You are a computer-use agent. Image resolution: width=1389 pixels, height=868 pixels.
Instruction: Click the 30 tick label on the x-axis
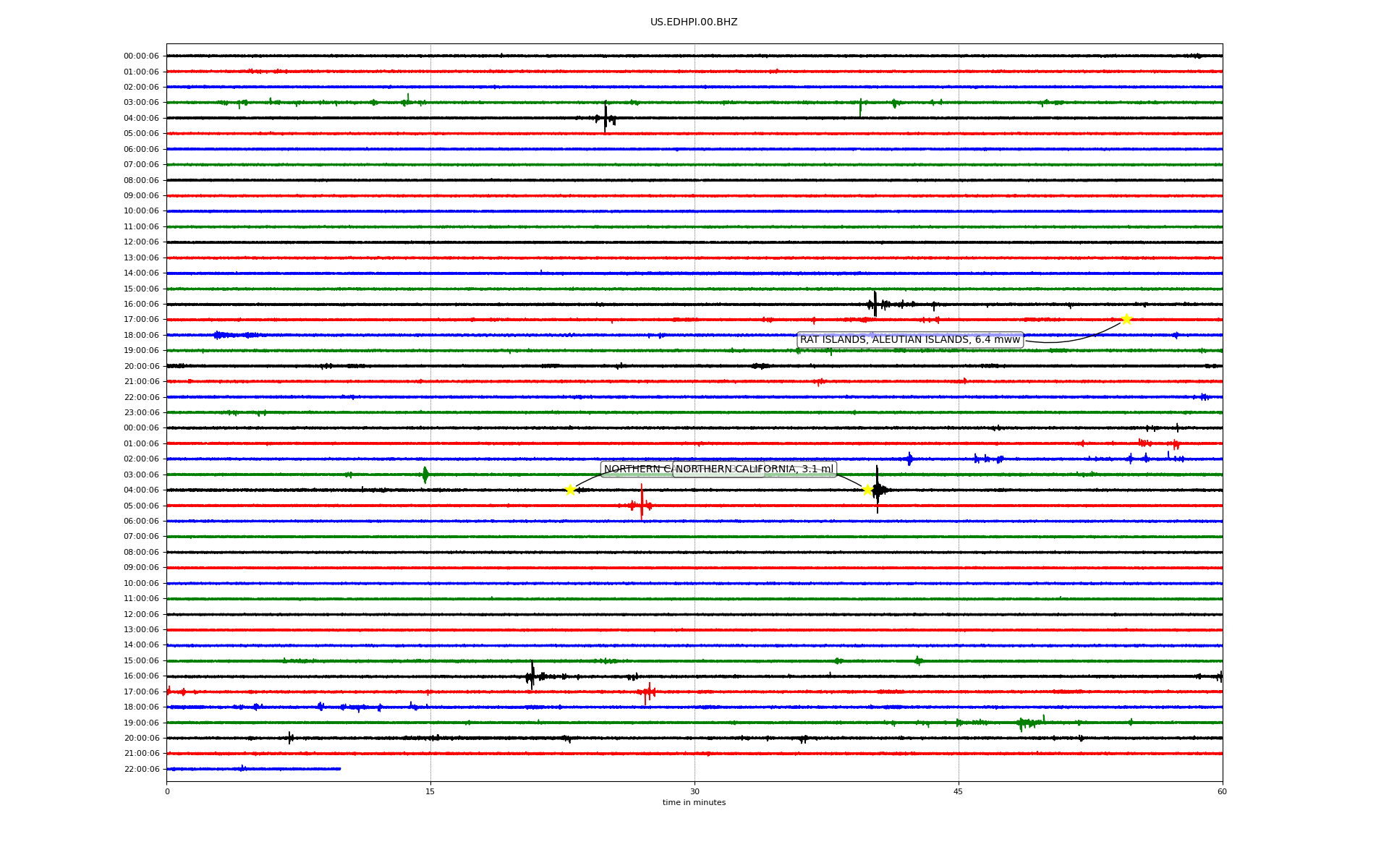tap(694, 791)
